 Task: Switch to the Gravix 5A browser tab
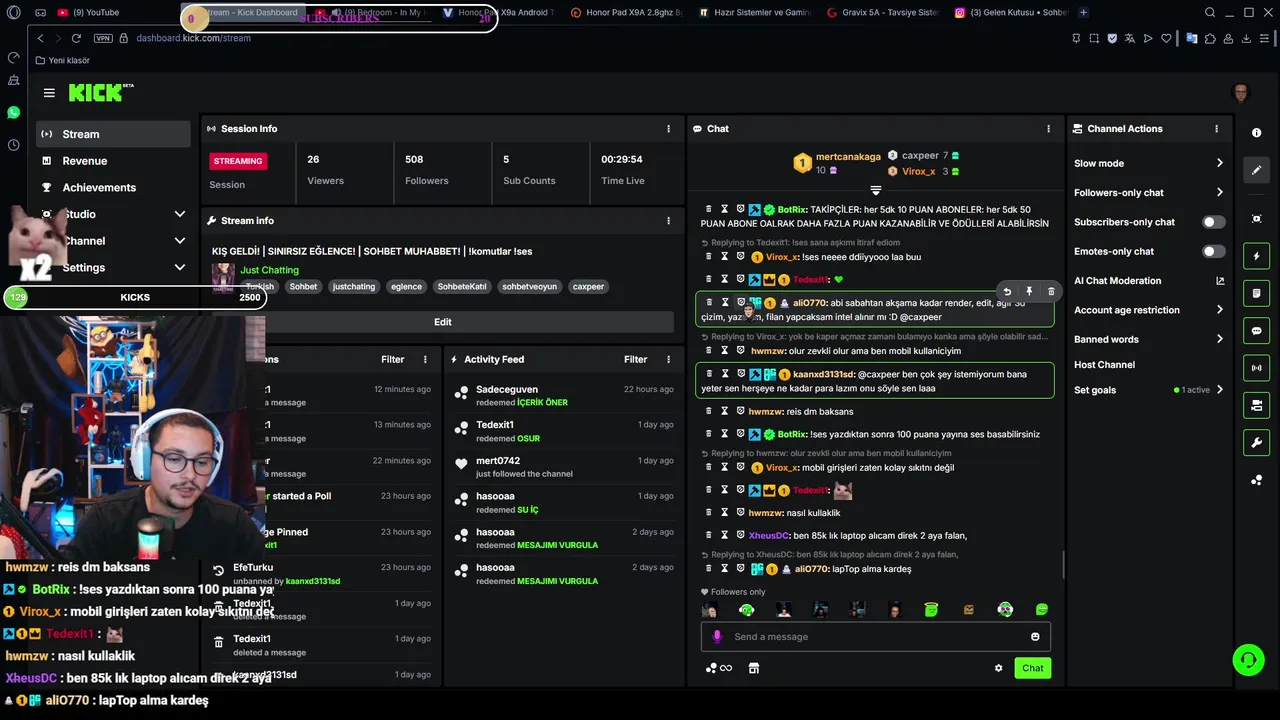click(882, 13)
